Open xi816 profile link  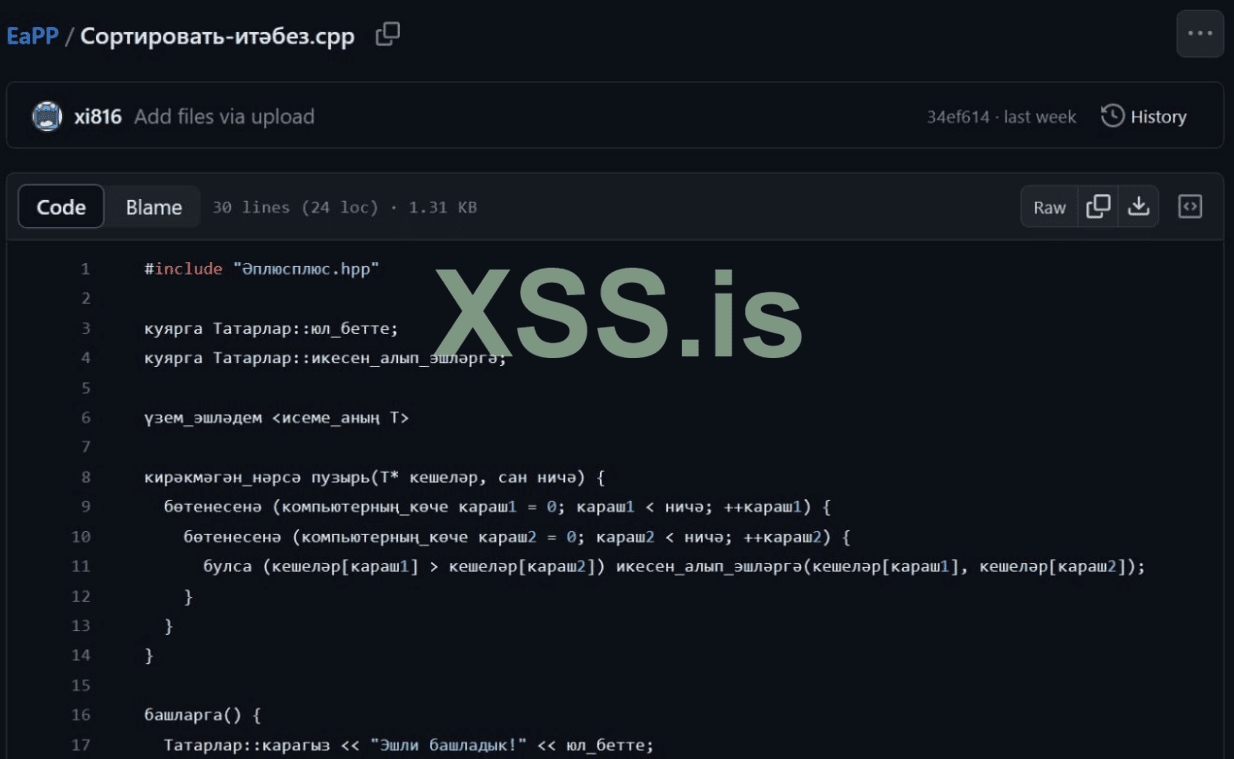coord(98,117)
